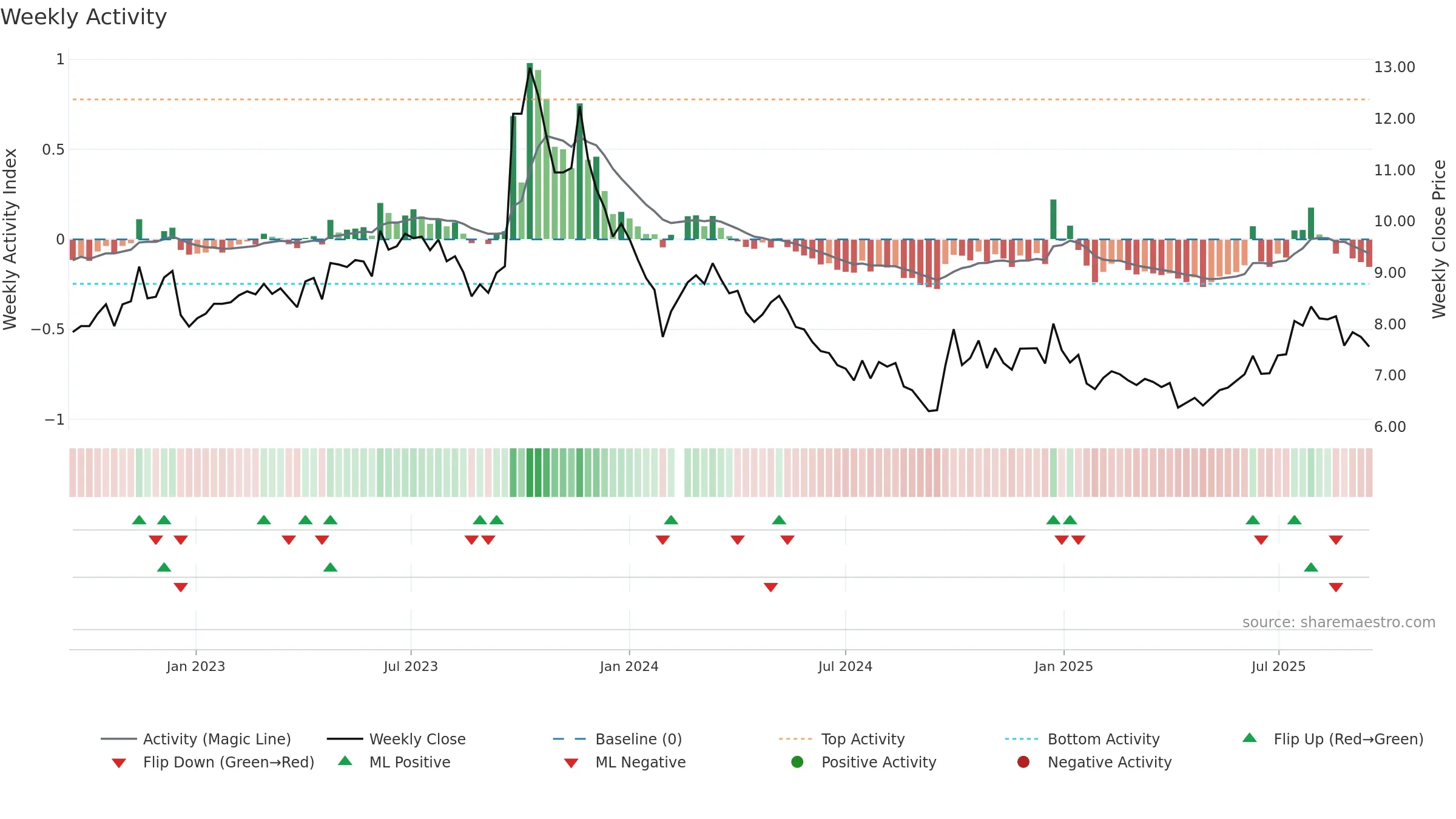Click the 0.5 activity index axis label
This screenshot has width=1456, height=819.
[x=53, y=150]
